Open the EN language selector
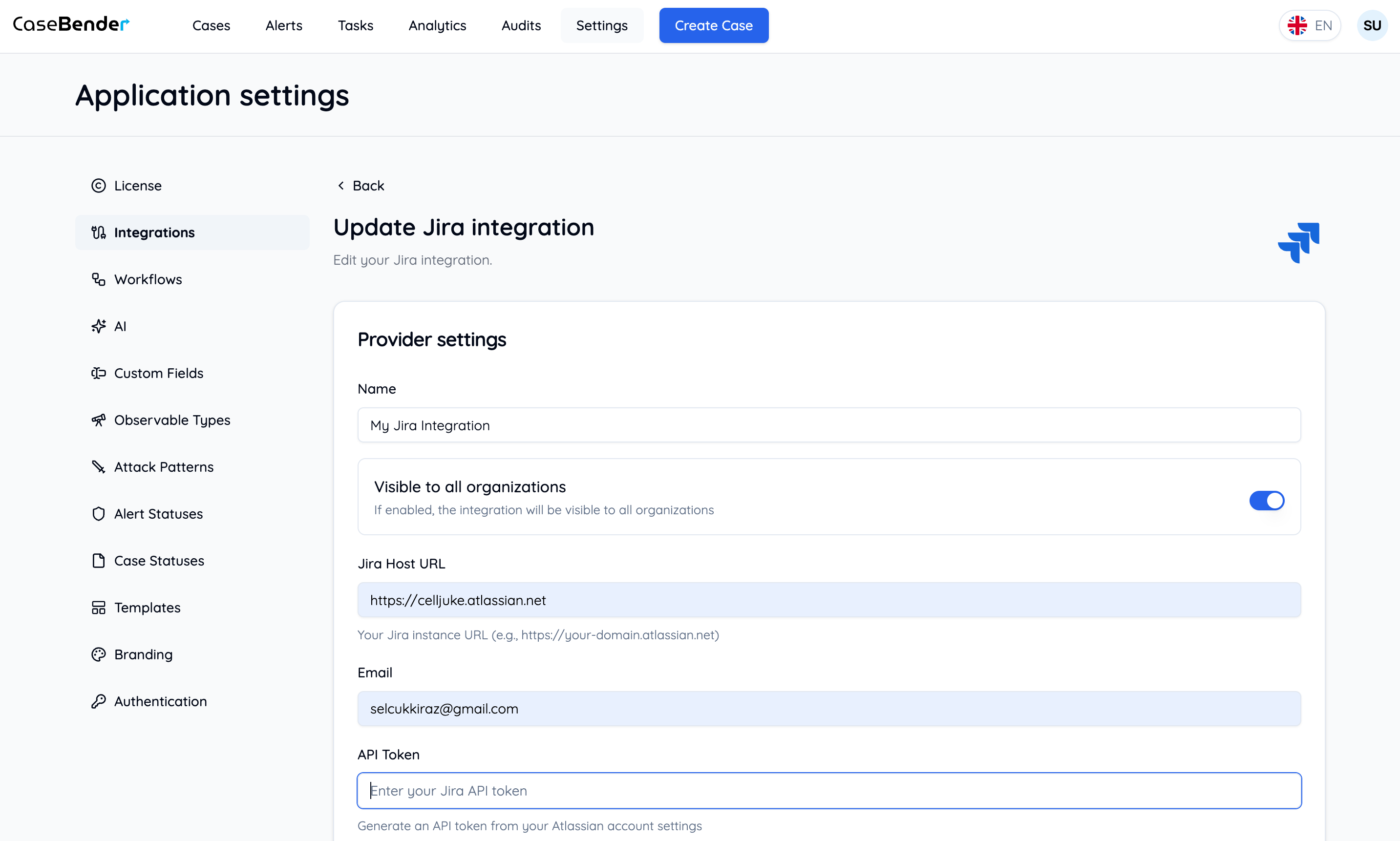Image resolution: width=1400 pixels, height=841 pixels. click(x=1309, y=25)
